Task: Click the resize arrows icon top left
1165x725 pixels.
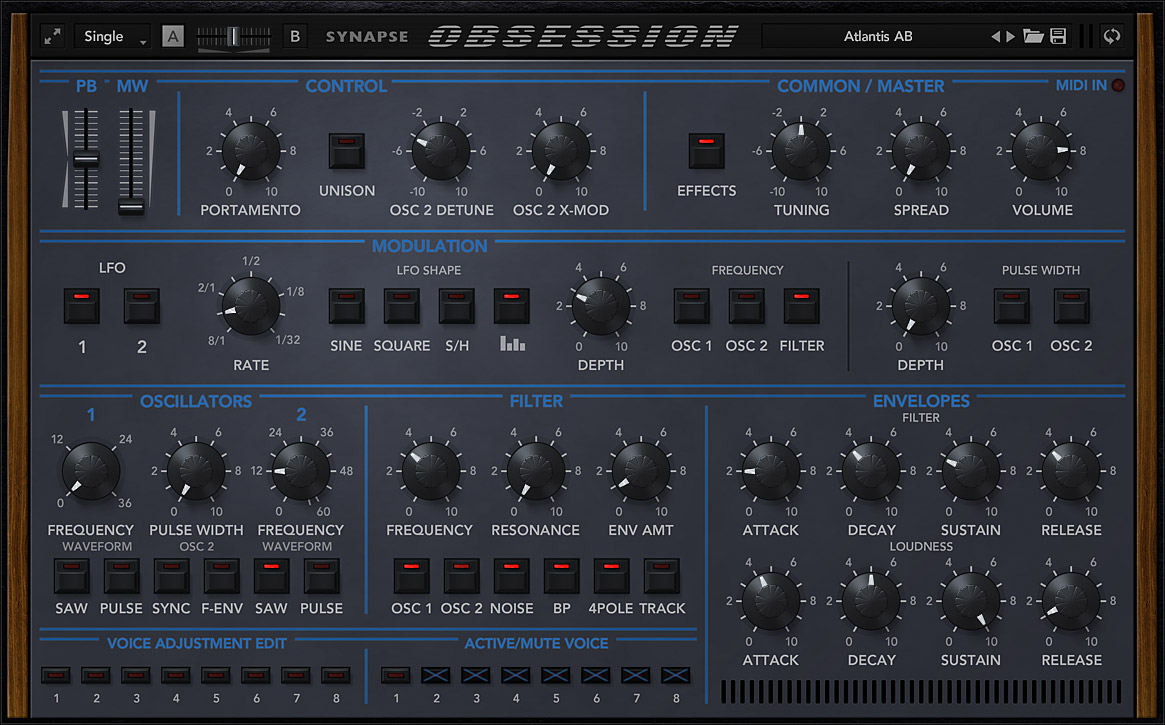Action: [51, 36]
